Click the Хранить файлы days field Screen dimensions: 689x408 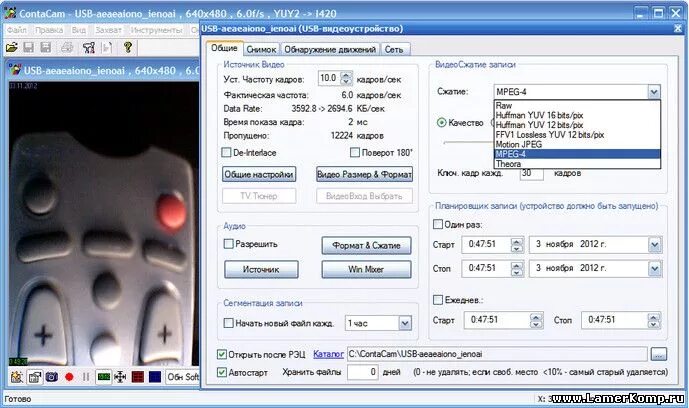click(363, 372)
